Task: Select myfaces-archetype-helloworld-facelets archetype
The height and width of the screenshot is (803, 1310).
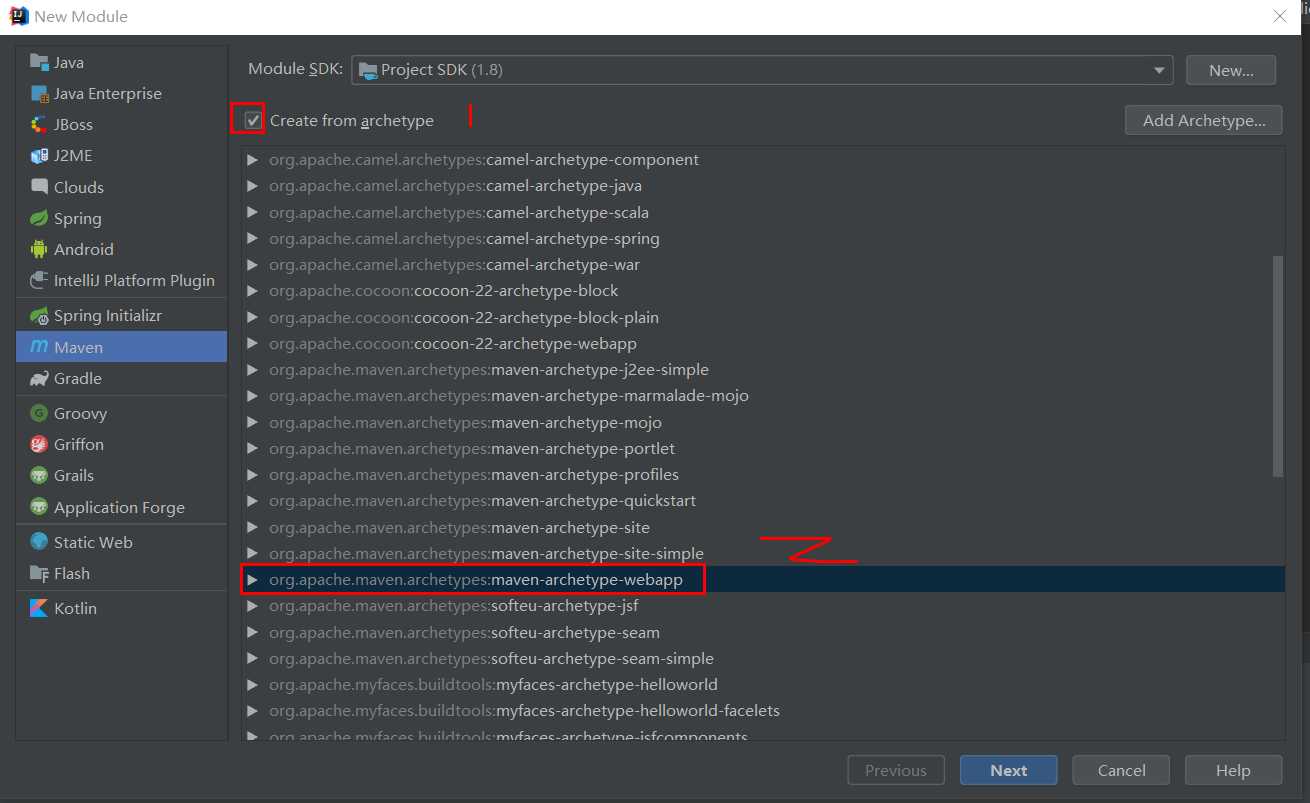Action: point(763,710)
